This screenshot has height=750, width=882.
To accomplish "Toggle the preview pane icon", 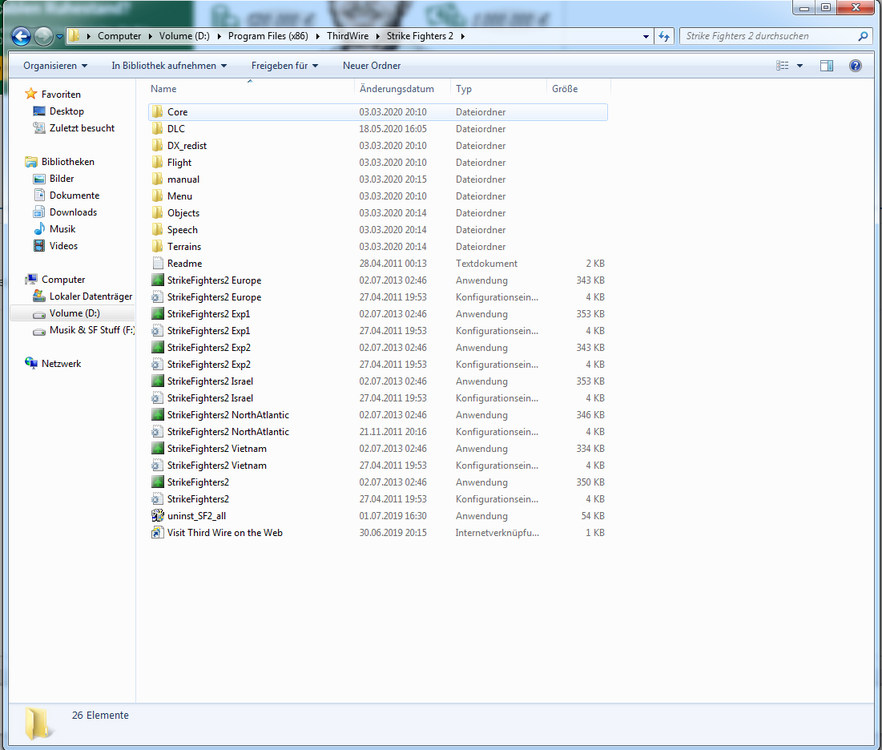I will coord(826,66).
